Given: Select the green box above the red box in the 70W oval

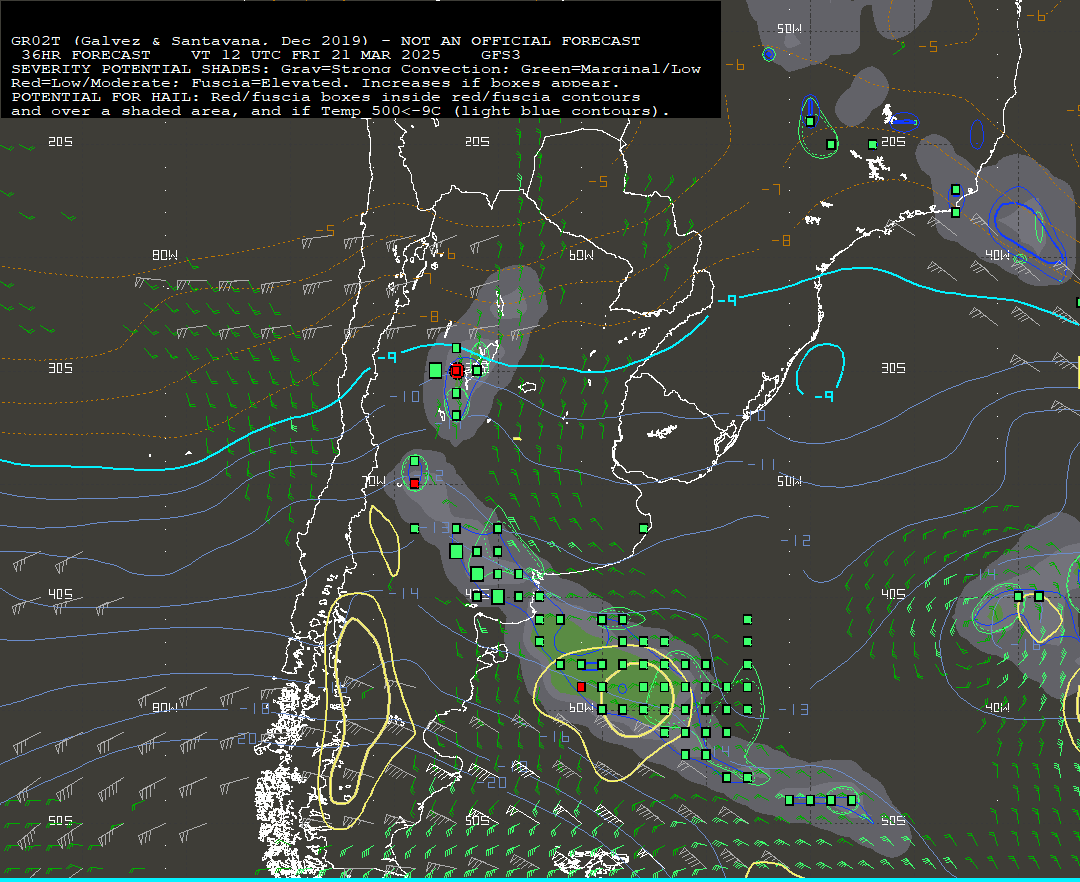Looking at the screenshot, I should point(415,461).
